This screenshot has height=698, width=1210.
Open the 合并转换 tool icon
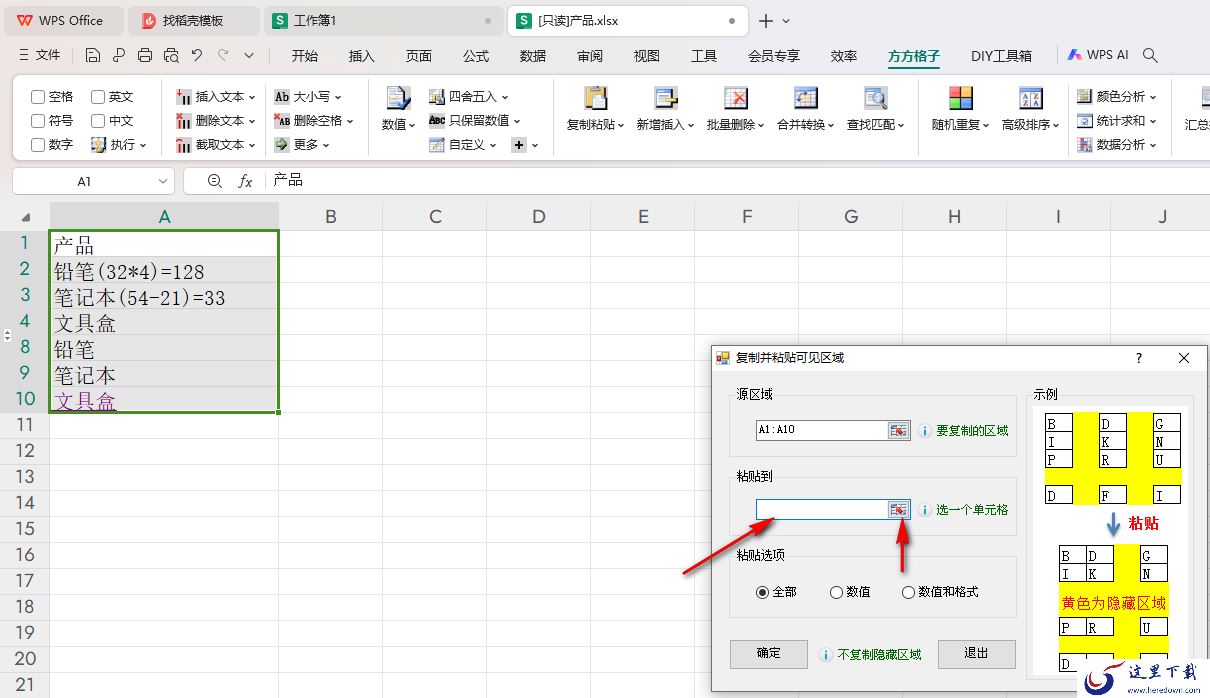click(805, 98)
